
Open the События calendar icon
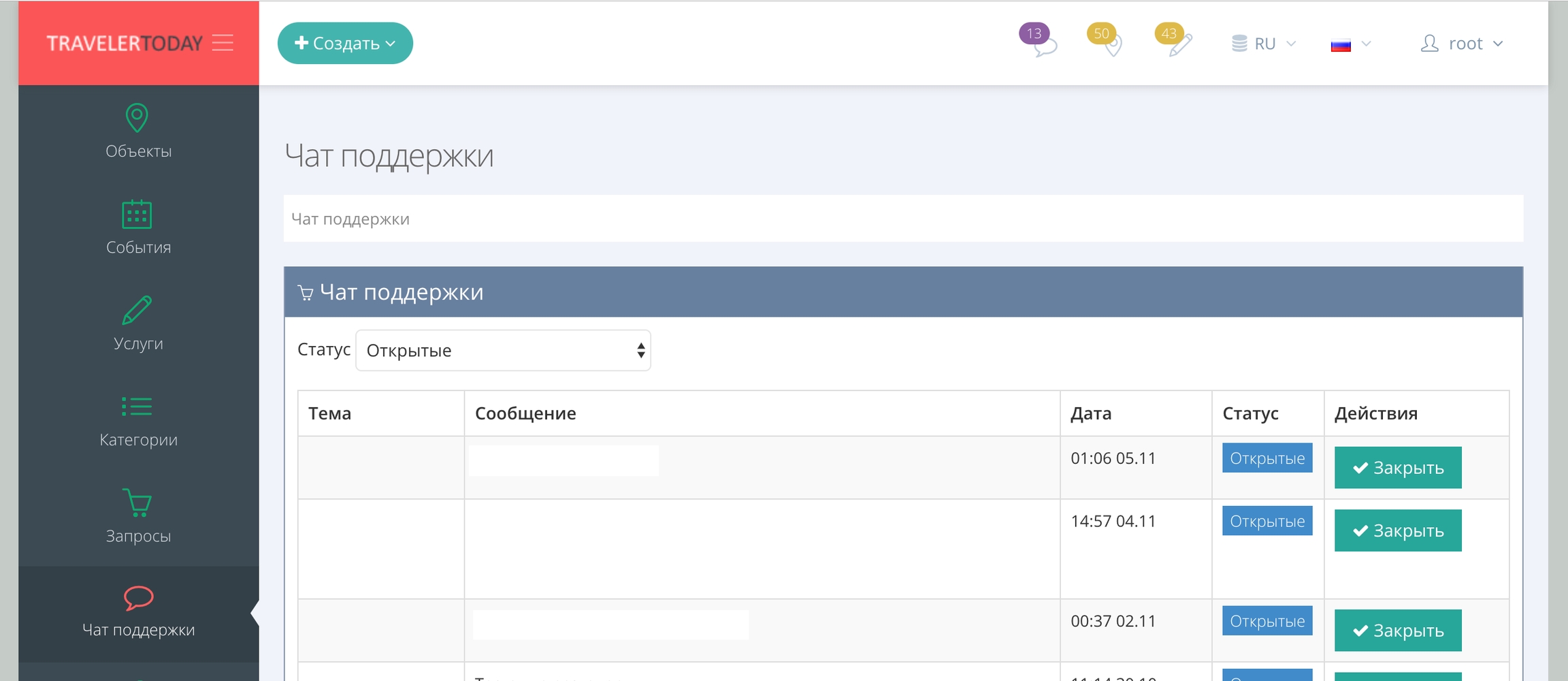tap(137, 215)
